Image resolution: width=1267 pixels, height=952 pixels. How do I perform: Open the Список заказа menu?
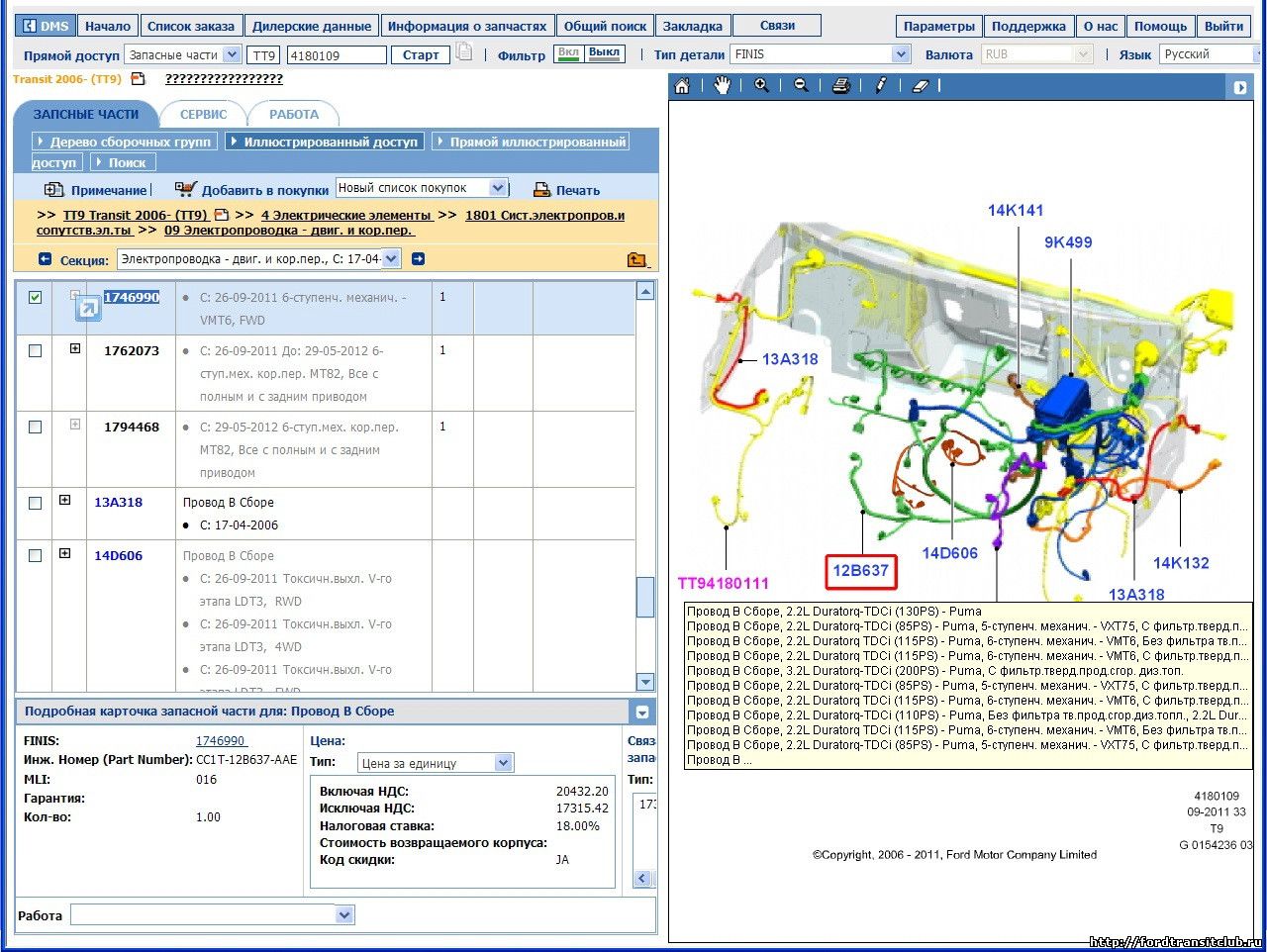click(191, 26)
